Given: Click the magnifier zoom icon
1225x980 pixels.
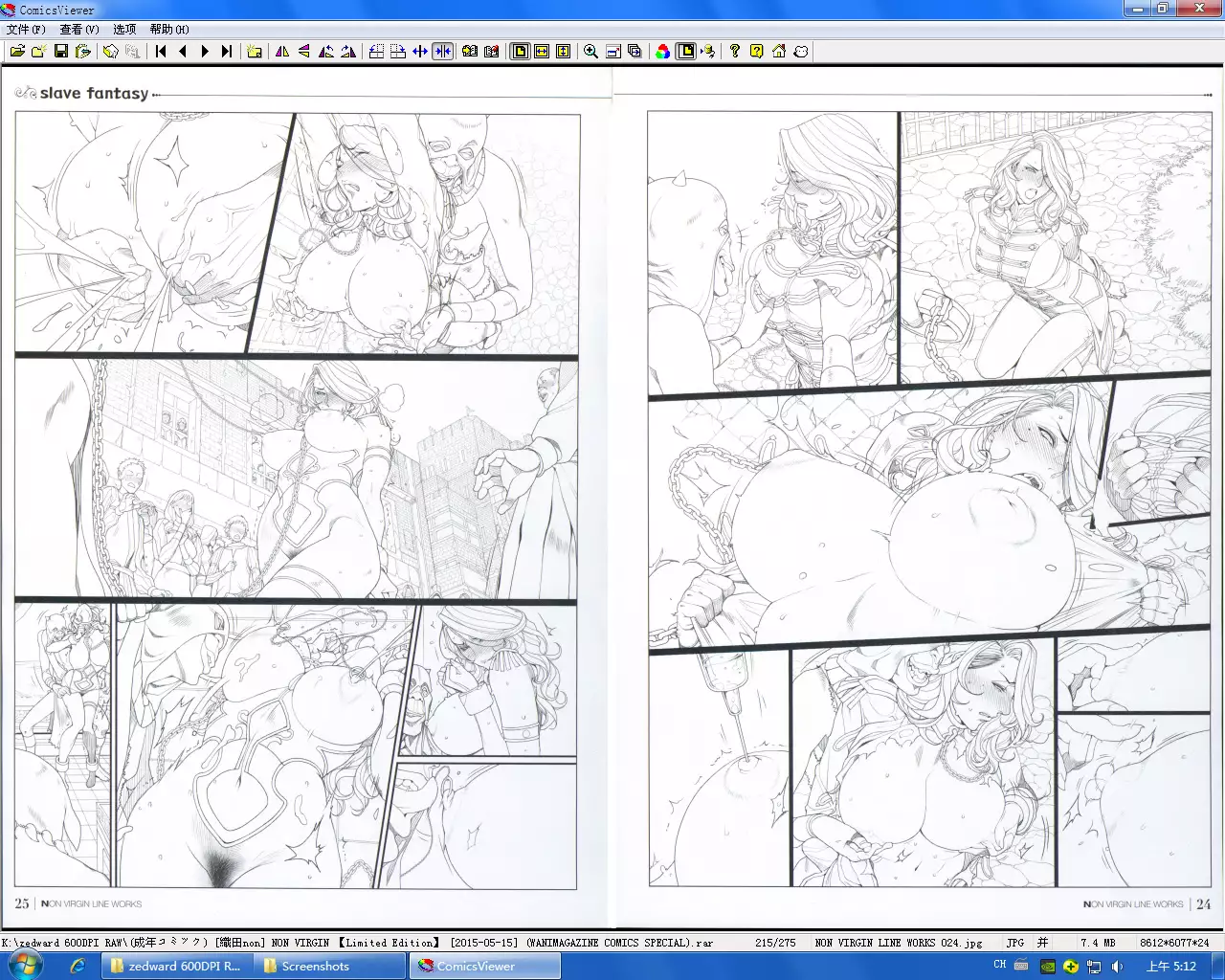Looking at the screenshot, I should 590,52.
